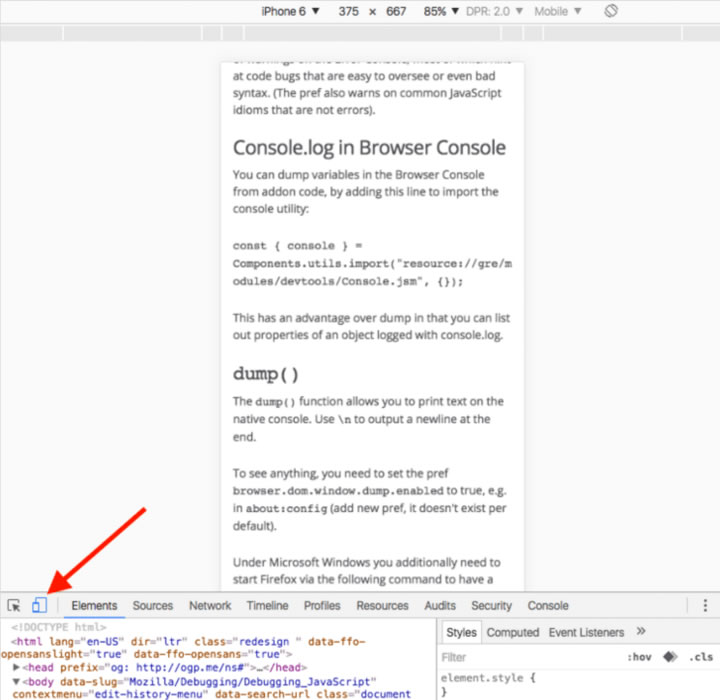Click the Console.log in Browser Console heading

pos(369,148)
